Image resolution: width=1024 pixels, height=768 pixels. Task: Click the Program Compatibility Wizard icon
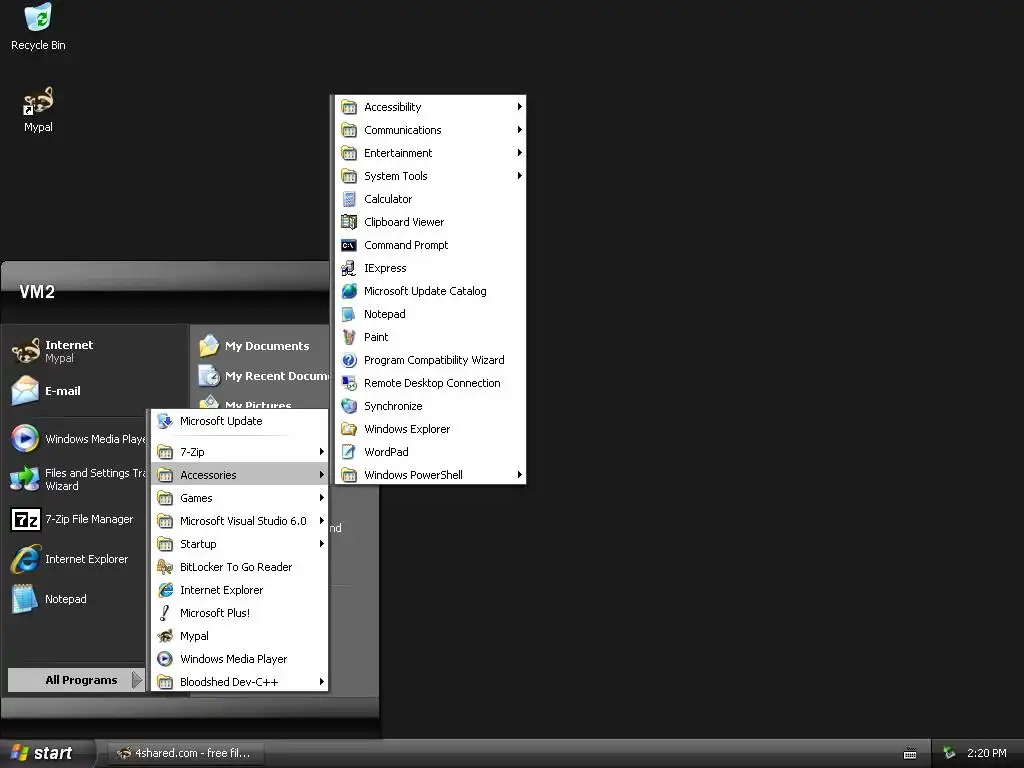[349, 360]
